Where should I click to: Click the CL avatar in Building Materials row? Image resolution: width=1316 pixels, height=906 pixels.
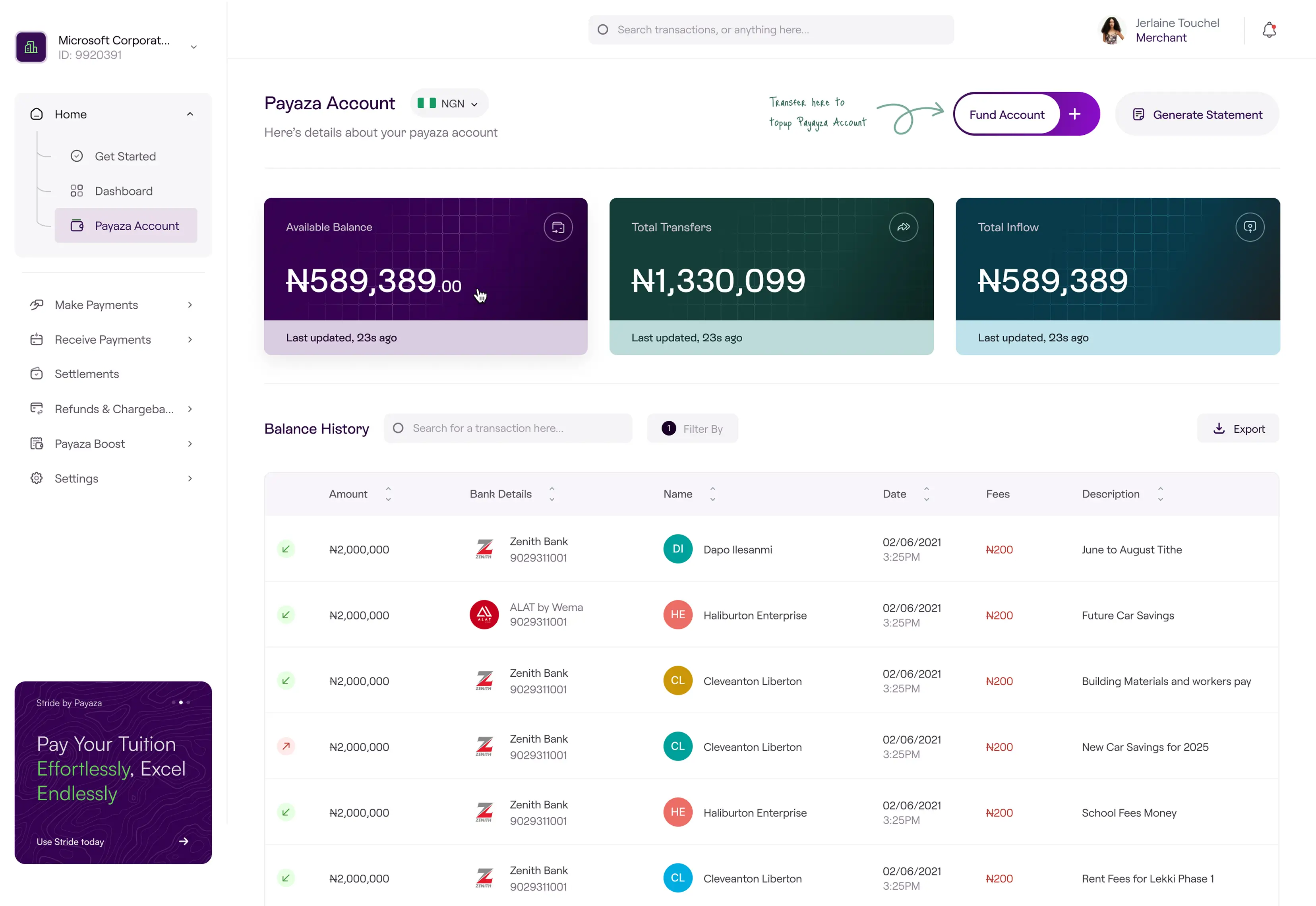tap(677, 681)
